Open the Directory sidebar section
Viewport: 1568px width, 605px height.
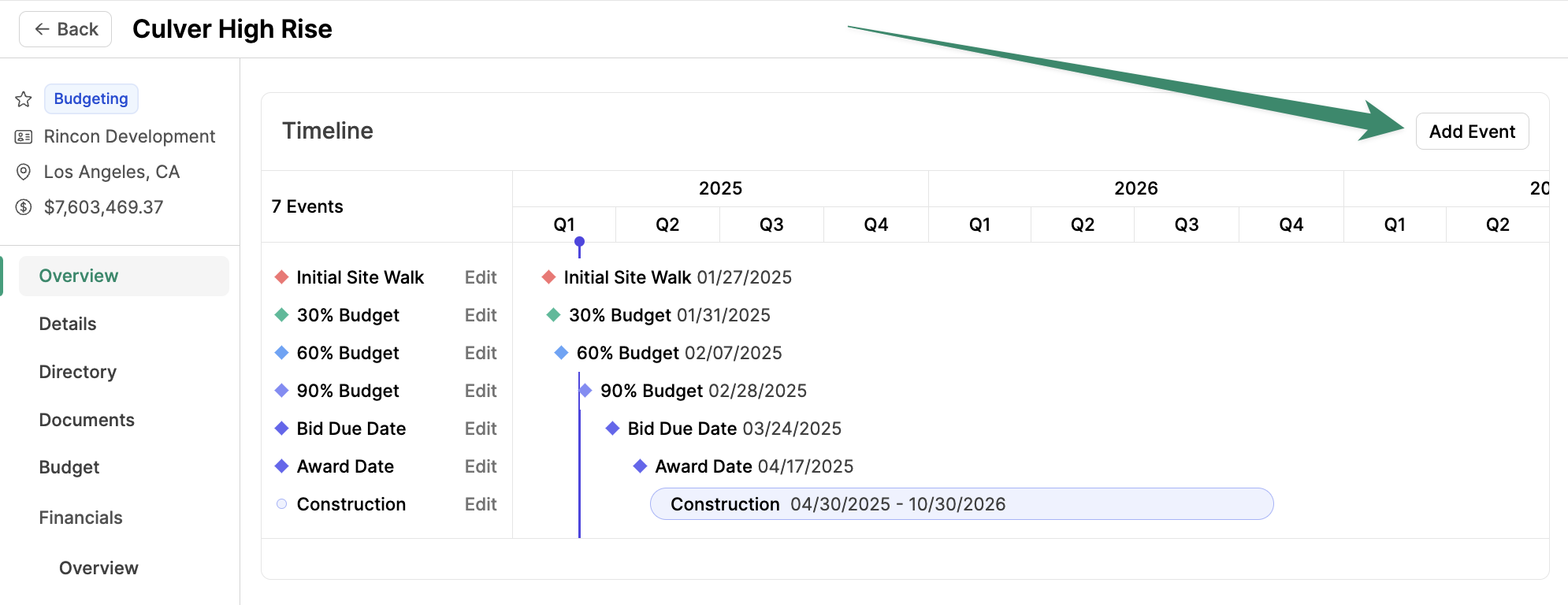(78, 372)
